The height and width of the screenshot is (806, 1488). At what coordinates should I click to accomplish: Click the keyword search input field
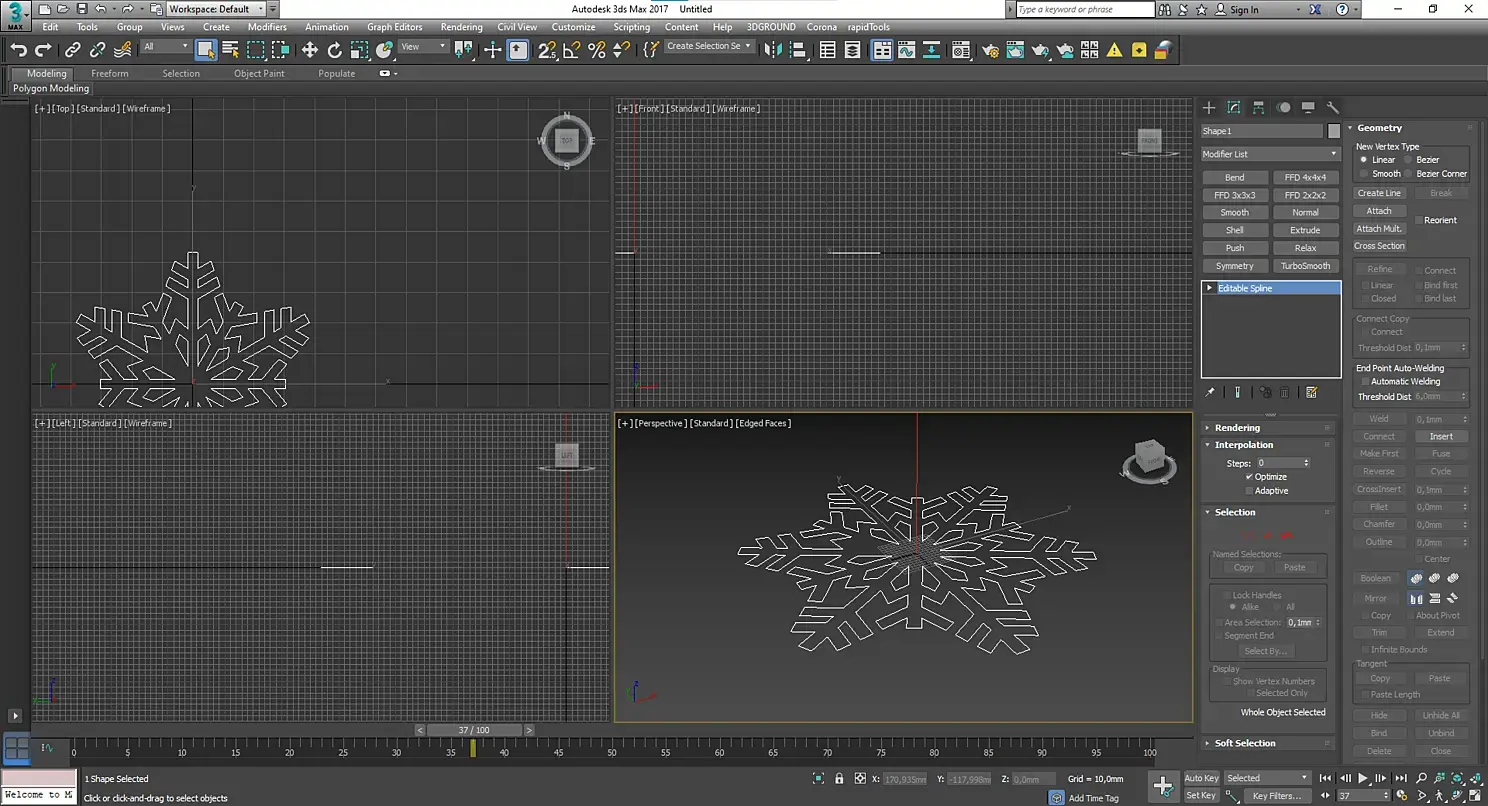[x=1084, y=9]
